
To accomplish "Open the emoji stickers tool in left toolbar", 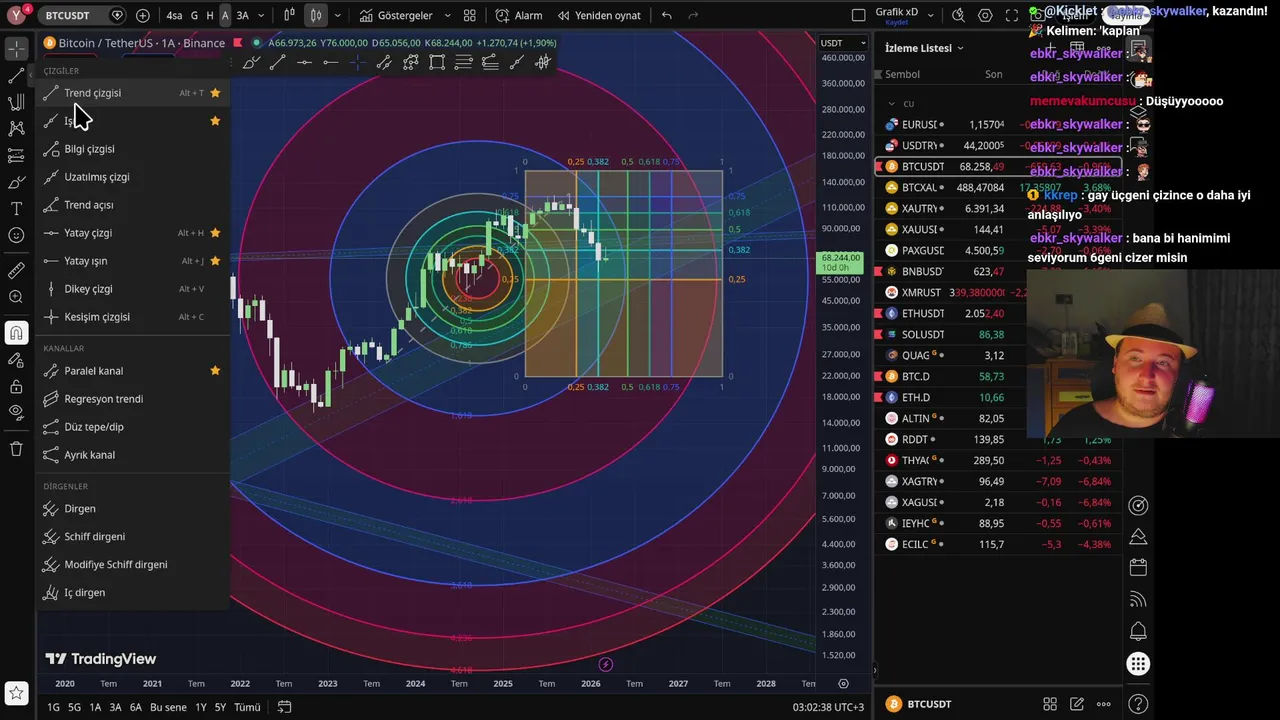I will pyautogui.click(x=16, y=236).
